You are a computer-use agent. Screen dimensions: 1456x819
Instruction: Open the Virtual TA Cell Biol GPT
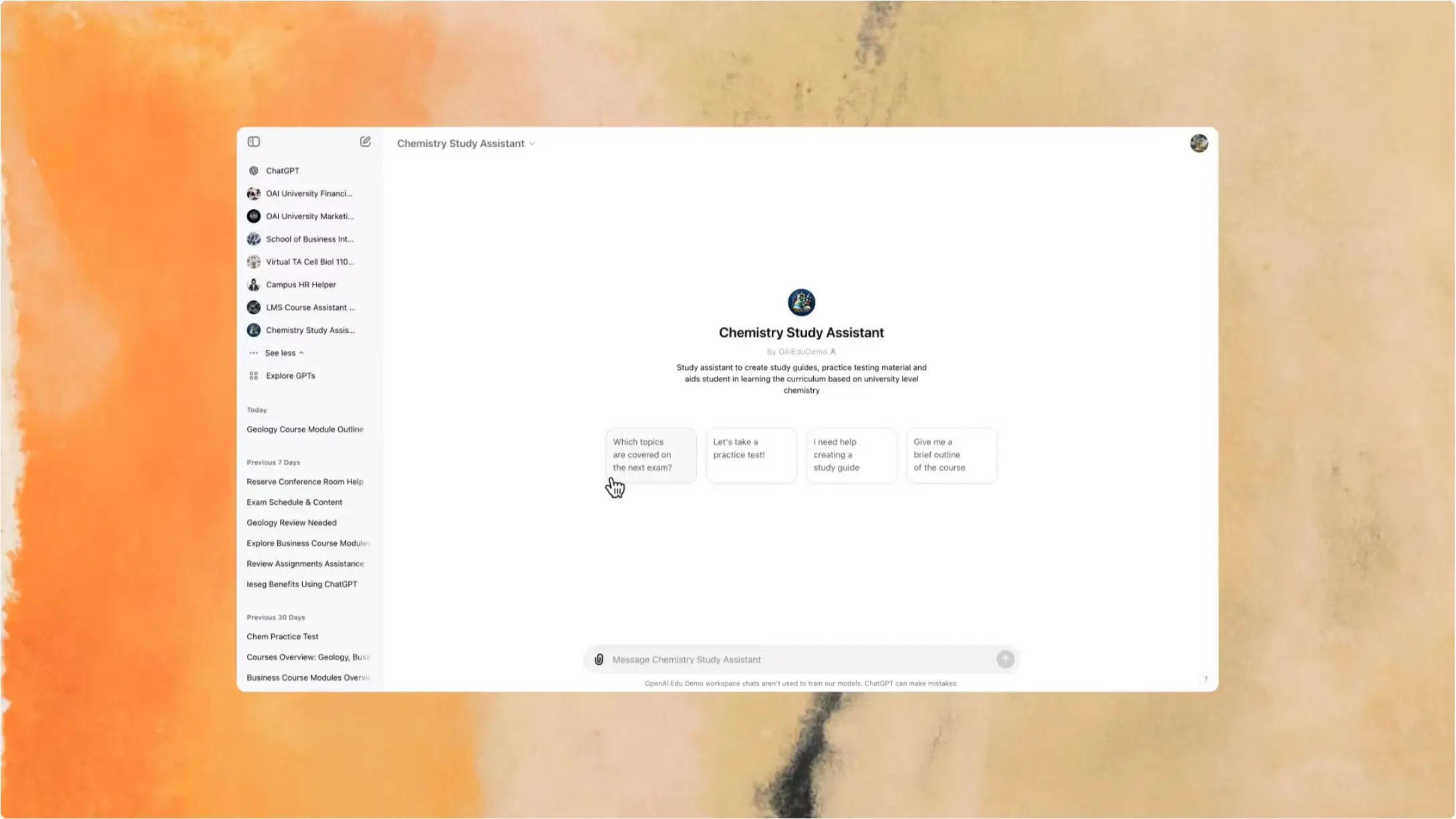click(309, 262)
